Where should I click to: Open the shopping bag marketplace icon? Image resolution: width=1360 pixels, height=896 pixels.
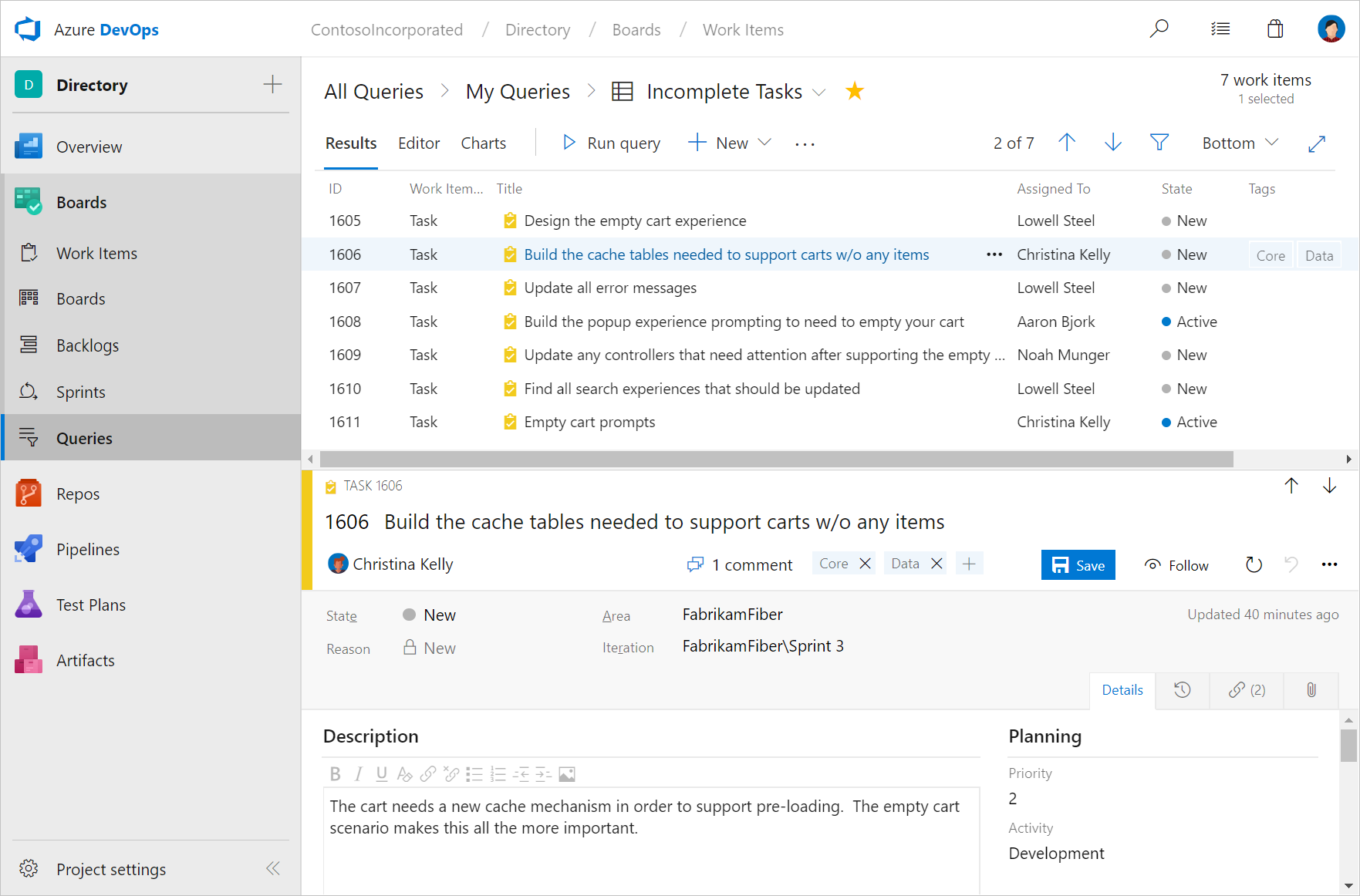pos(1275,29)
